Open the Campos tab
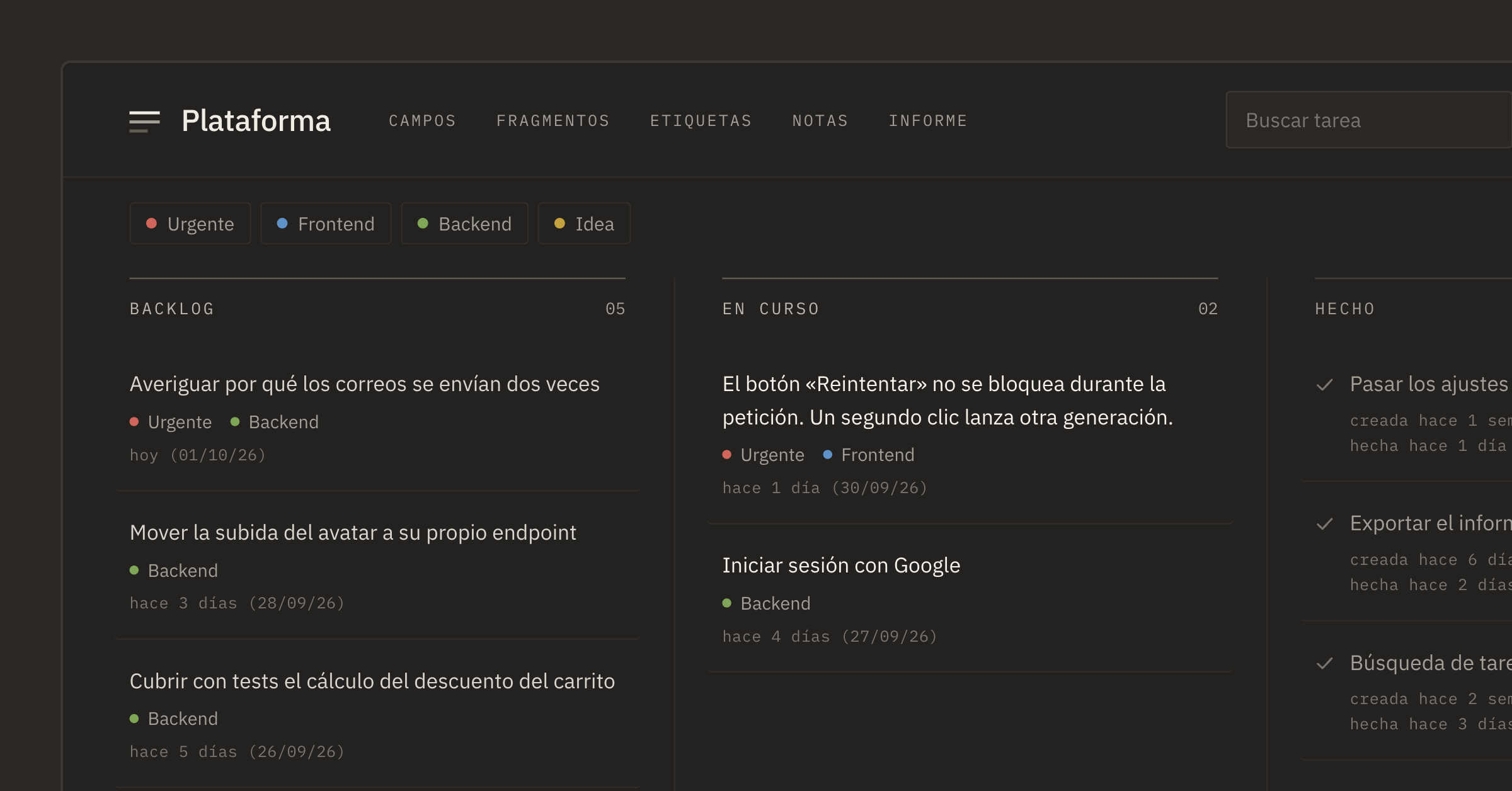Image resolution: width=1512 pixels, height=791 pixels. point(422,121)
